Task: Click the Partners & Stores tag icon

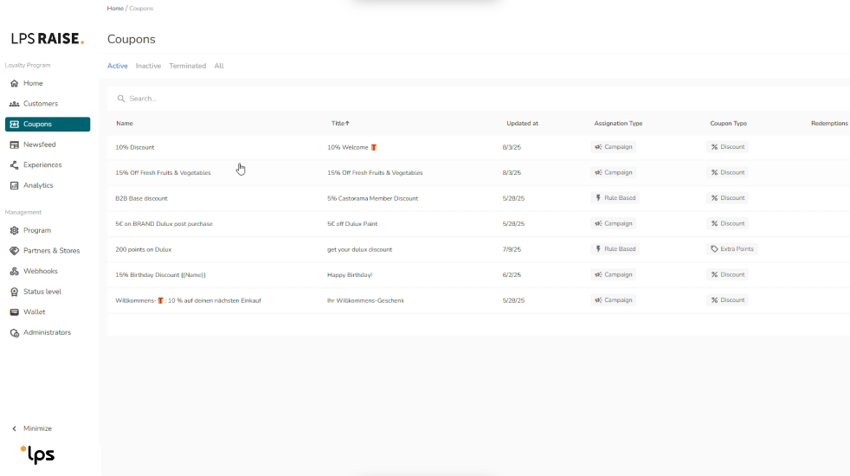Action: point(14,250)
